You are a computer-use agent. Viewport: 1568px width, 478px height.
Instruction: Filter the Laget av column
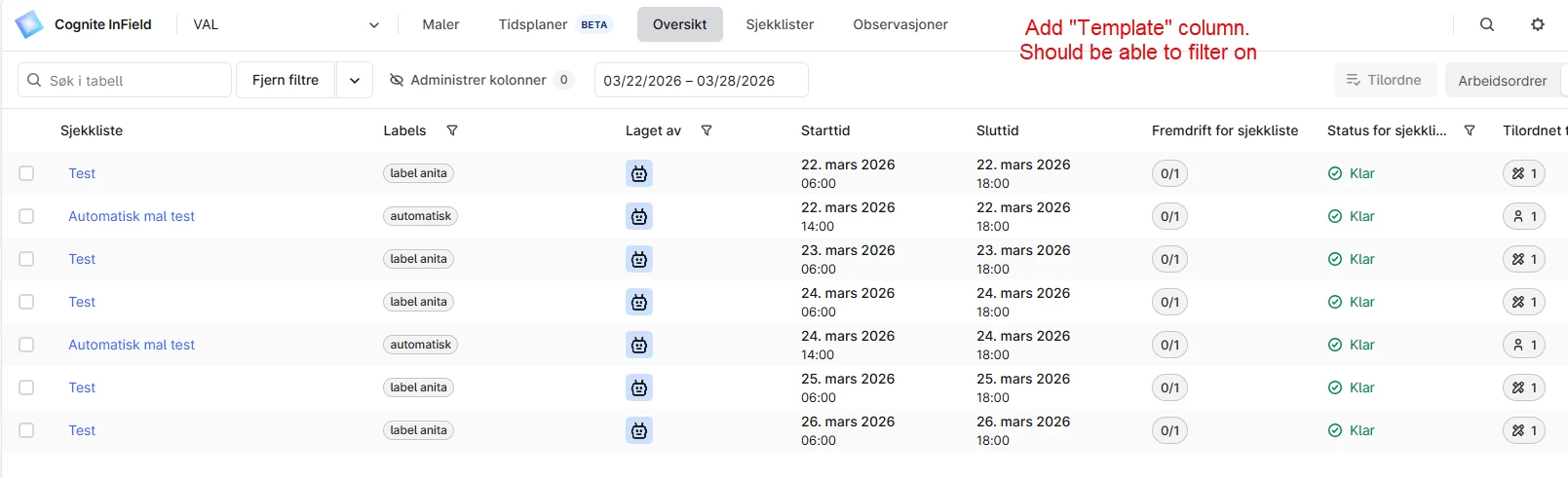707,130
